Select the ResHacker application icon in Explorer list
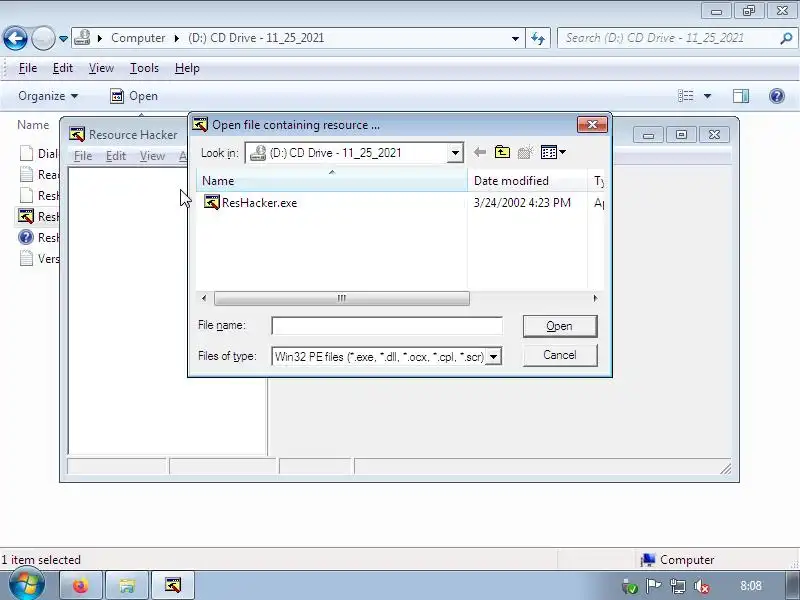 click(x=26, y=216)
